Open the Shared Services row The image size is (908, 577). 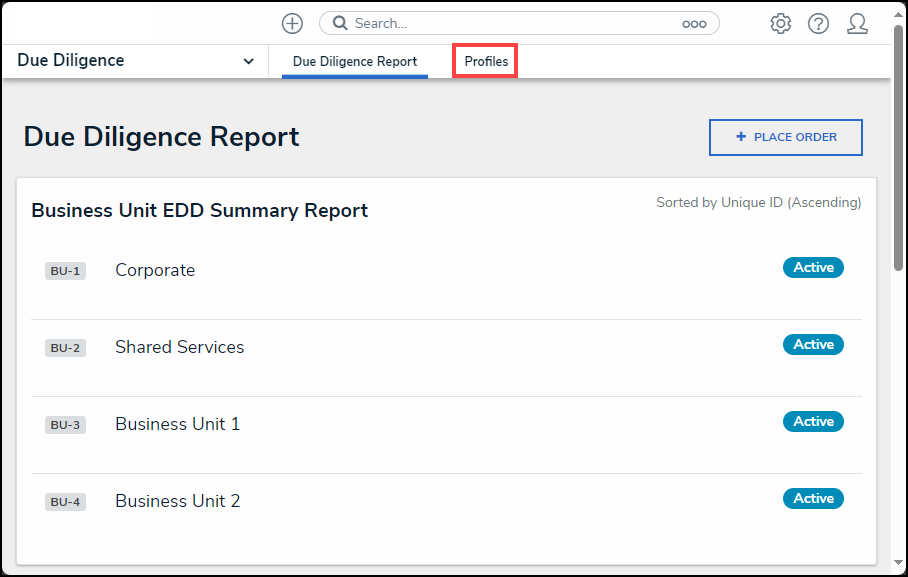click(x=446, y=348)
